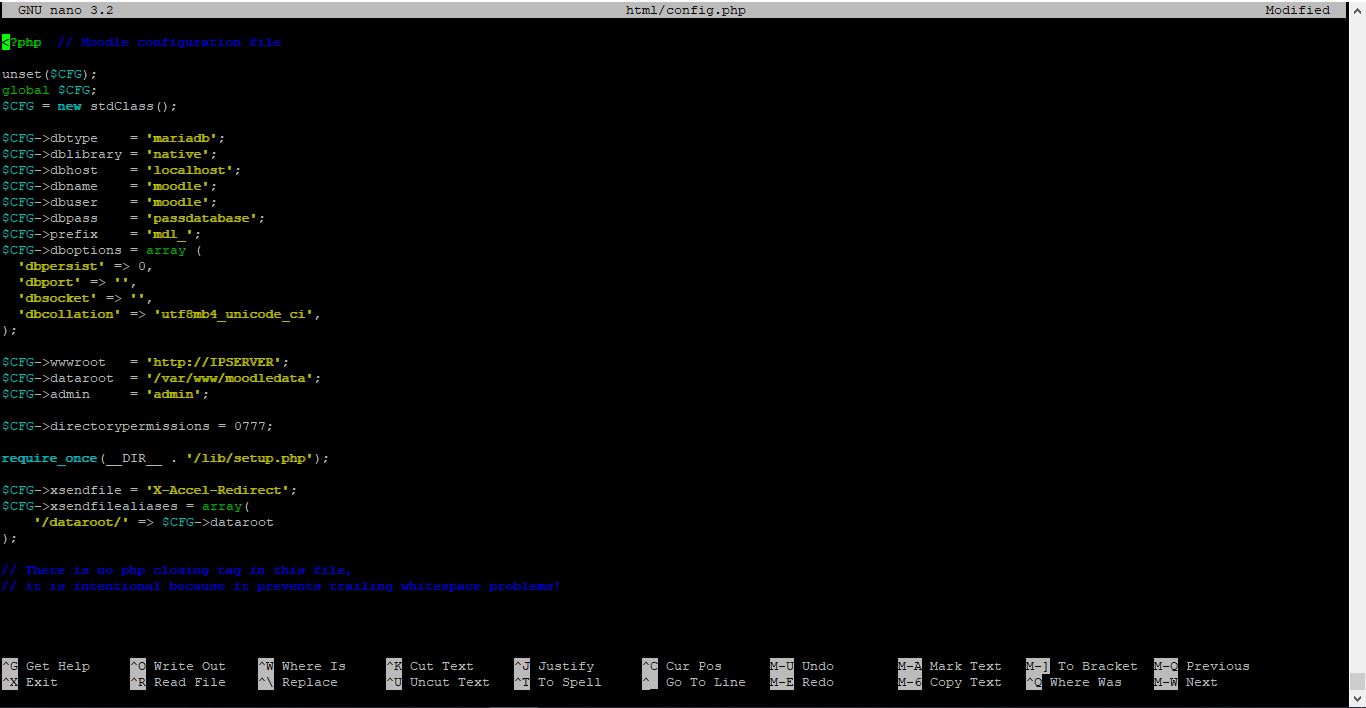Click the To Spell shortcut

569,682
